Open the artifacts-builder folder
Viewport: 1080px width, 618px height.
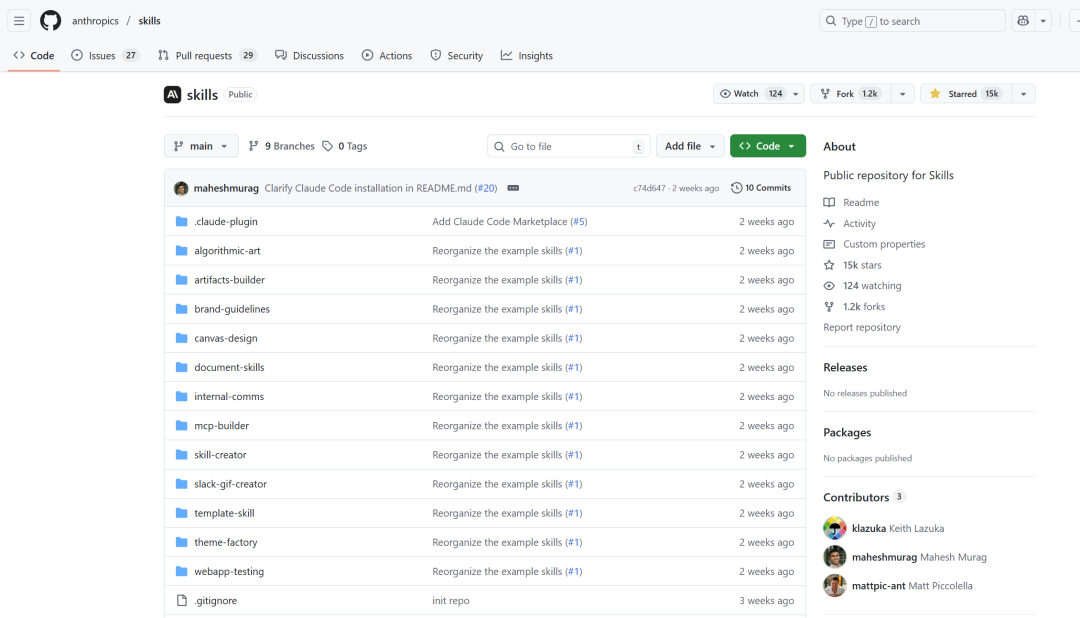pyautogui.click(x=229, y=280)
